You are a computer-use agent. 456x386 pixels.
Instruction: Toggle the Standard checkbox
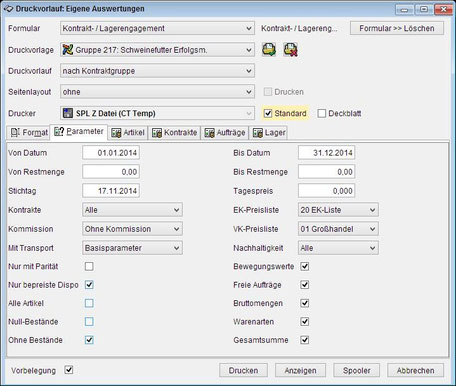point(268,113)
